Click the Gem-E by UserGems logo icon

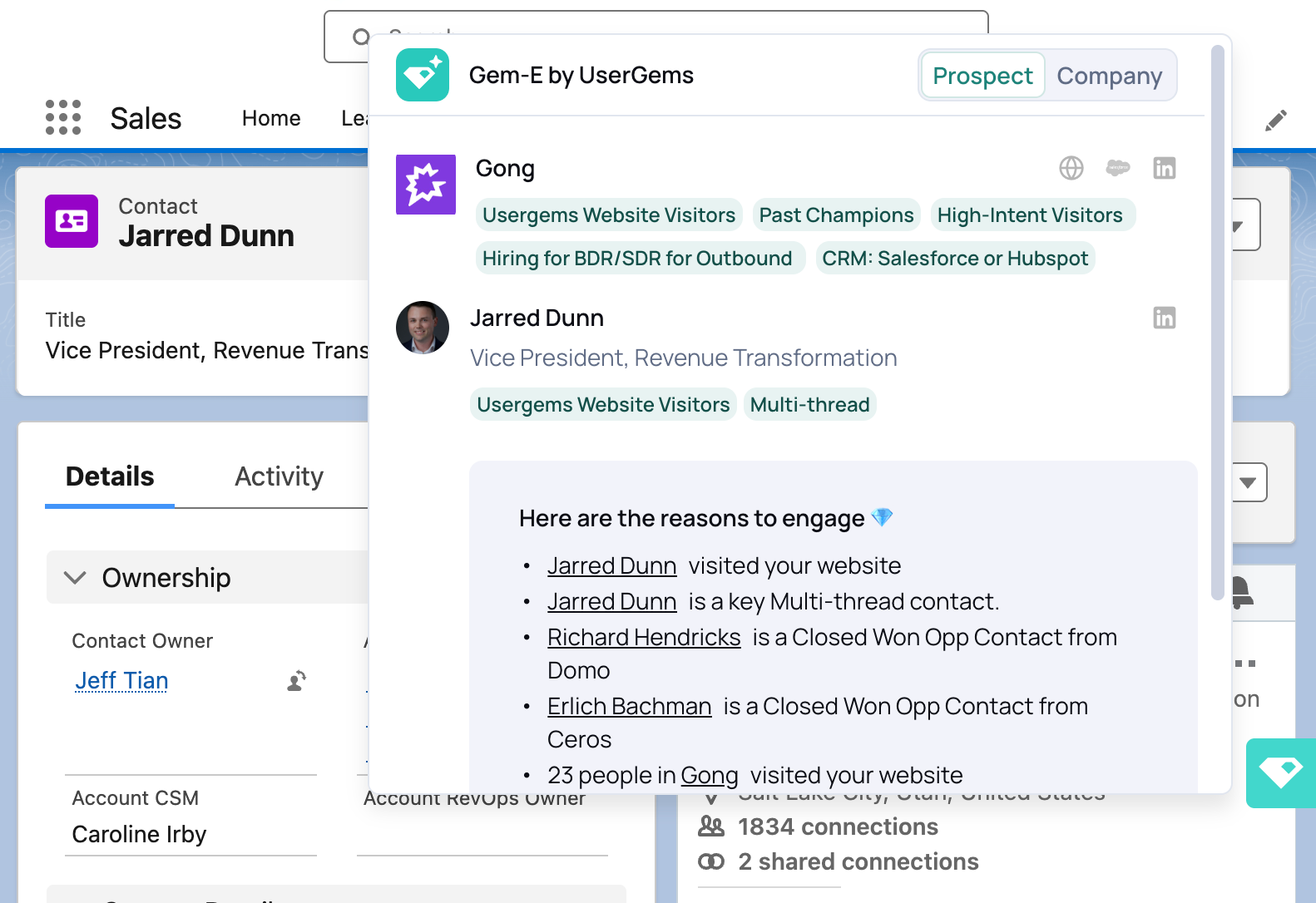[423, 75]
